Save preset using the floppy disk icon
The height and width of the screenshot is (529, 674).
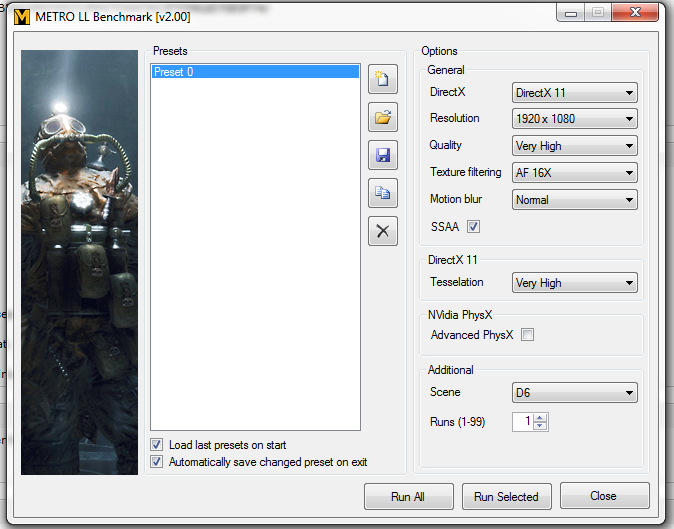pos(383,155)
